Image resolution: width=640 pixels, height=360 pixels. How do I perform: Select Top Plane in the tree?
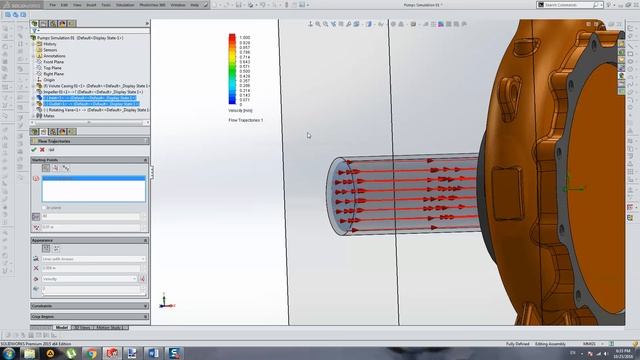52,68
